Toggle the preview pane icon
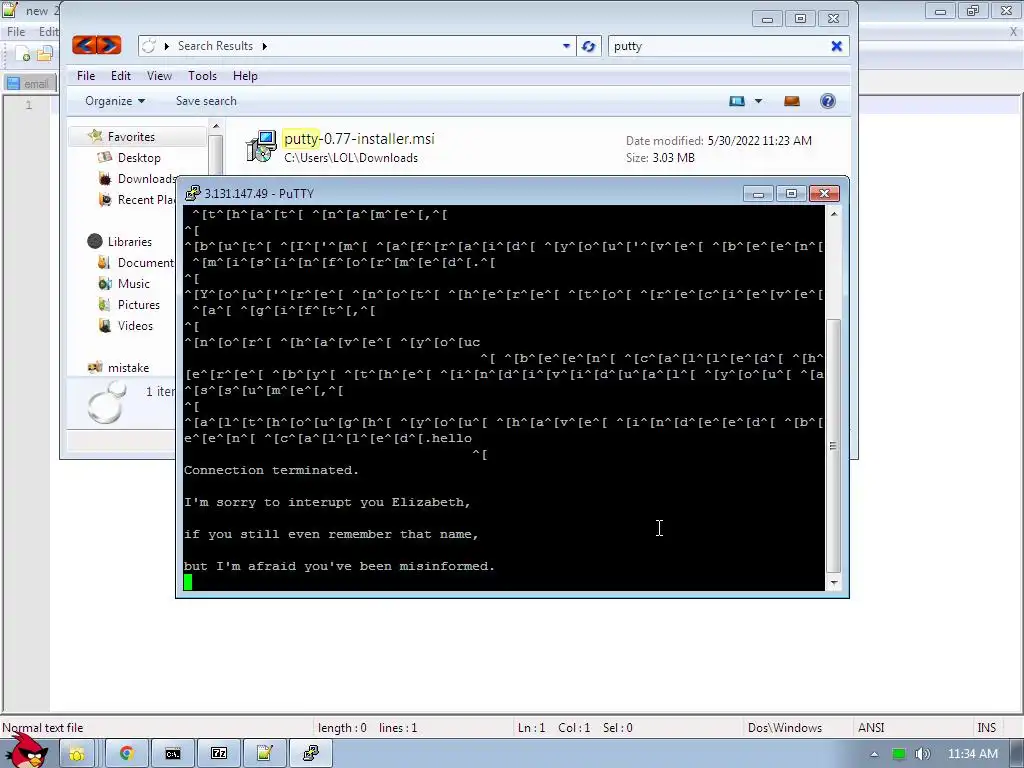Viewport: 1024px width, 768px height. (x=792, y=101)
